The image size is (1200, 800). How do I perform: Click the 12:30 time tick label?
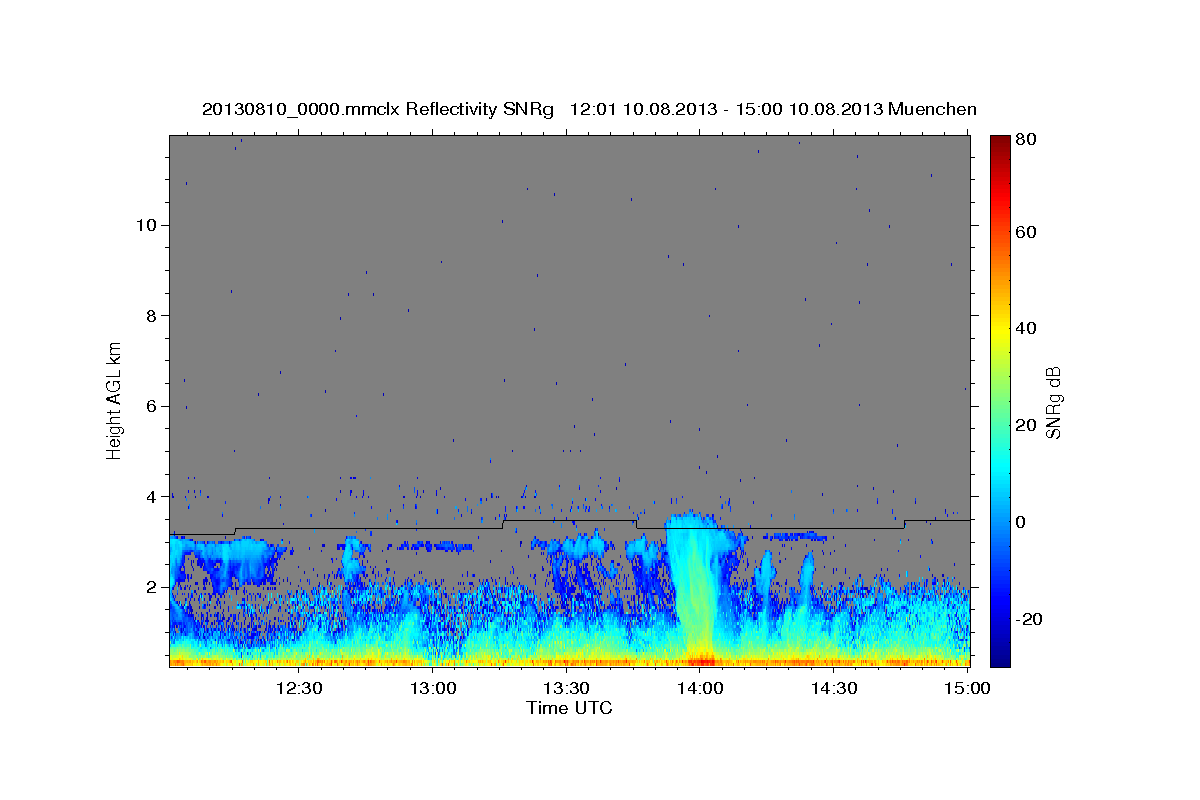299,688
